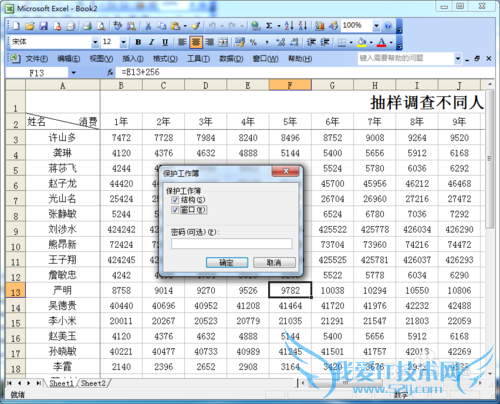This screenshot has height=404, width=500.
Task: Click the Increase Indent icon
Action: (325, 42)
